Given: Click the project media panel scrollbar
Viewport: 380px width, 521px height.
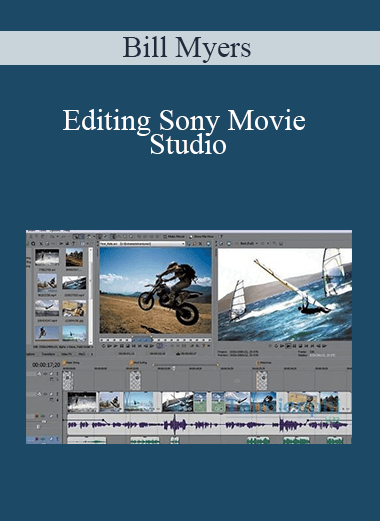Looking at the screenshot, I should [x=90, y=297].
